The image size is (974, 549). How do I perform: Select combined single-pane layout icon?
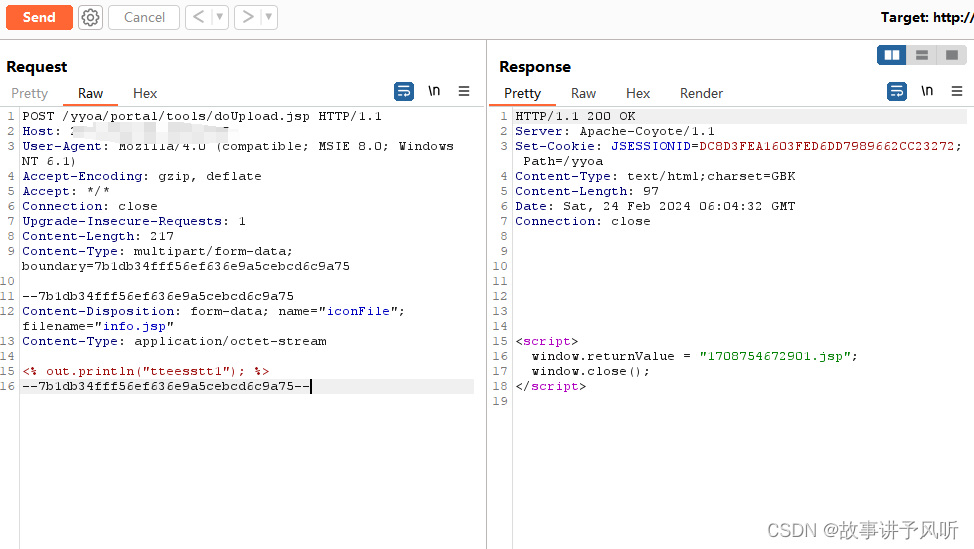[952, 55]
